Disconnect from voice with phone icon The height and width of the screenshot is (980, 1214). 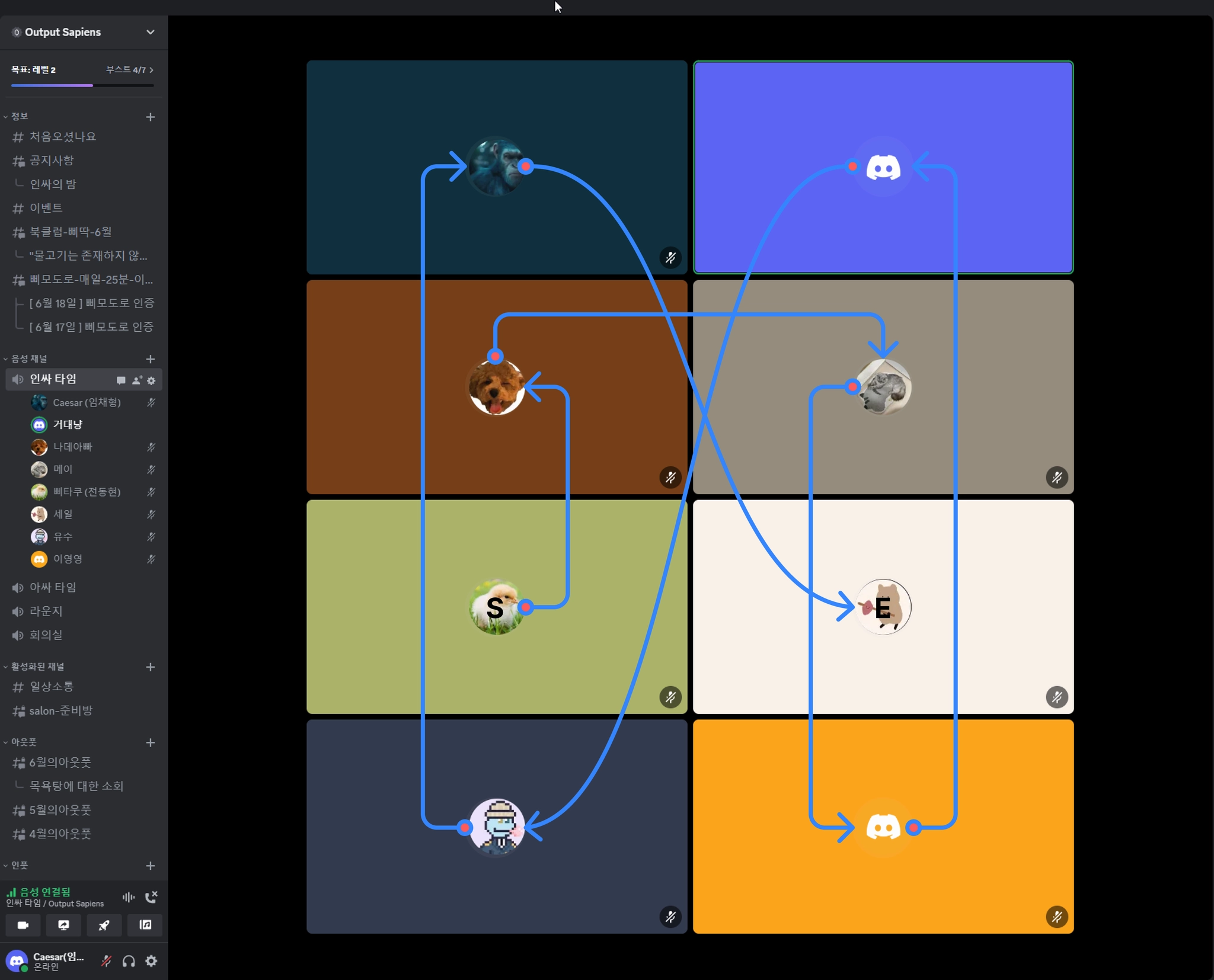pos(151,897)
